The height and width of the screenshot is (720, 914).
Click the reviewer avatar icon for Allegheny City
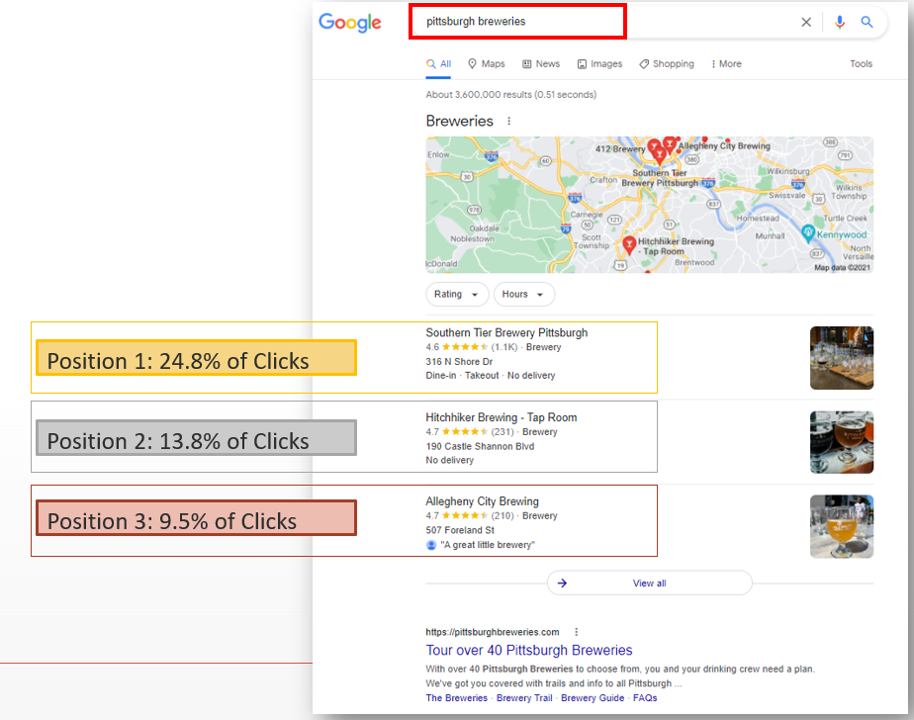click(x=431, y=545)
